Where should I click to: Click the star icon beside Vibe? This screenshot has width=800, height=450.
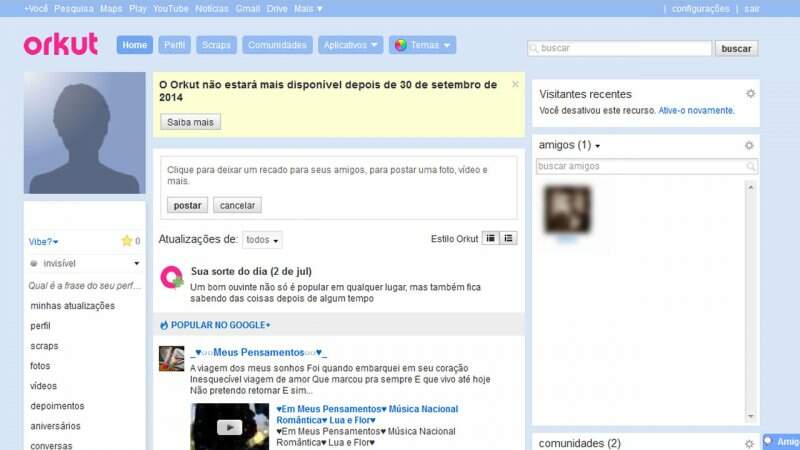tap(127, 241)
